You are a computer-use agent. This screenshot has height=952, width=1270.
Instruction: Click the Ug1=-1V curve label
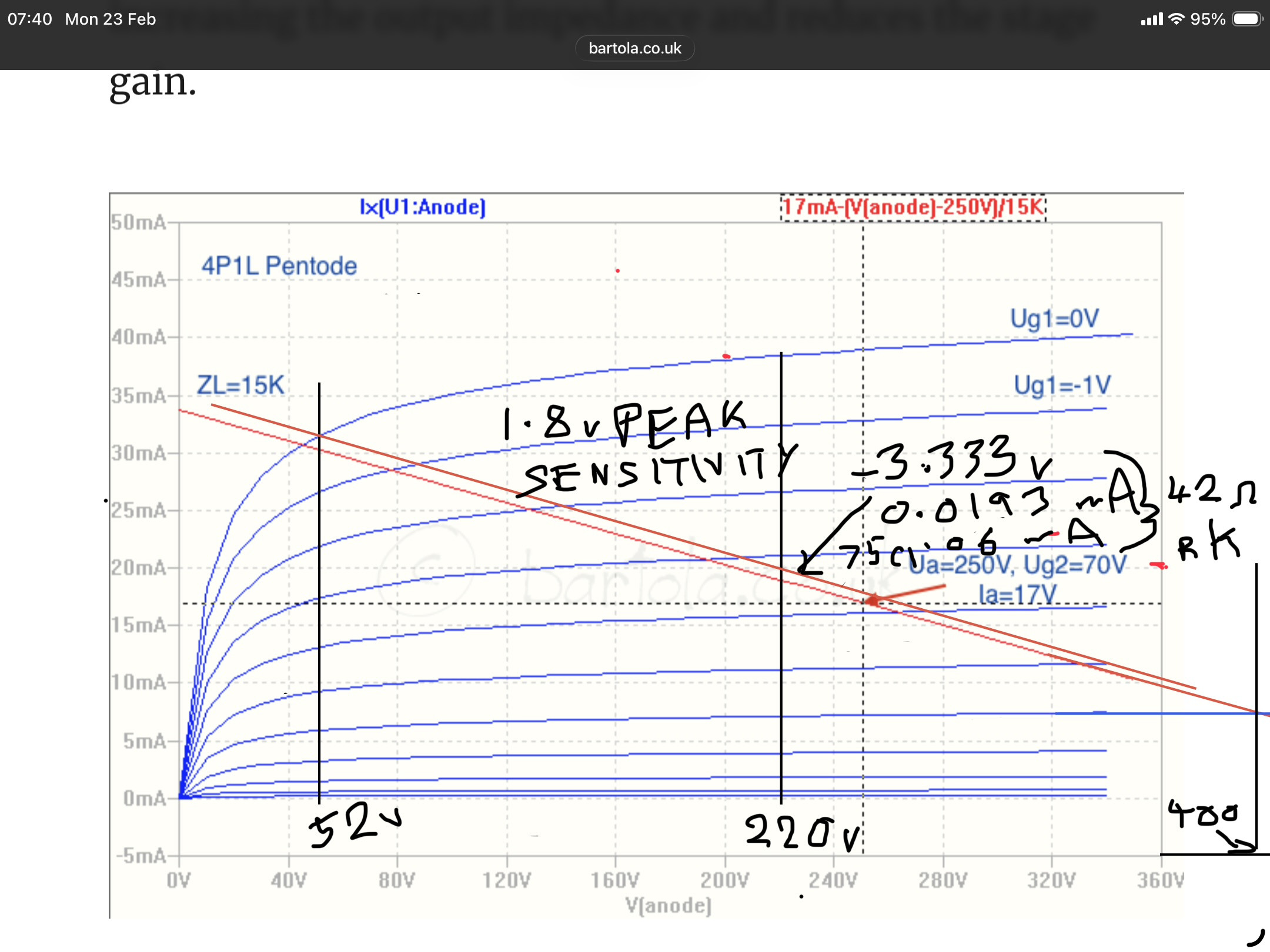[x=1062, y=386]
